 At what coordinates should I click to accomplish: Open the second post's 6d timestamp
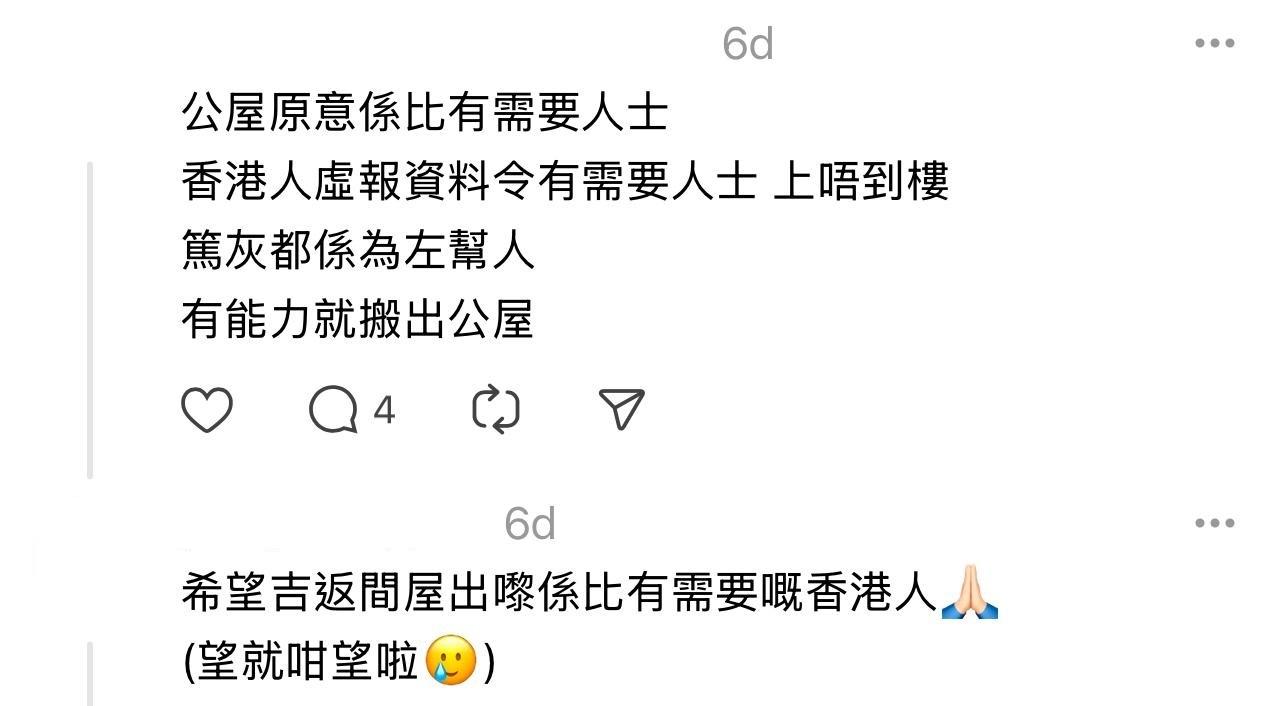530,524
